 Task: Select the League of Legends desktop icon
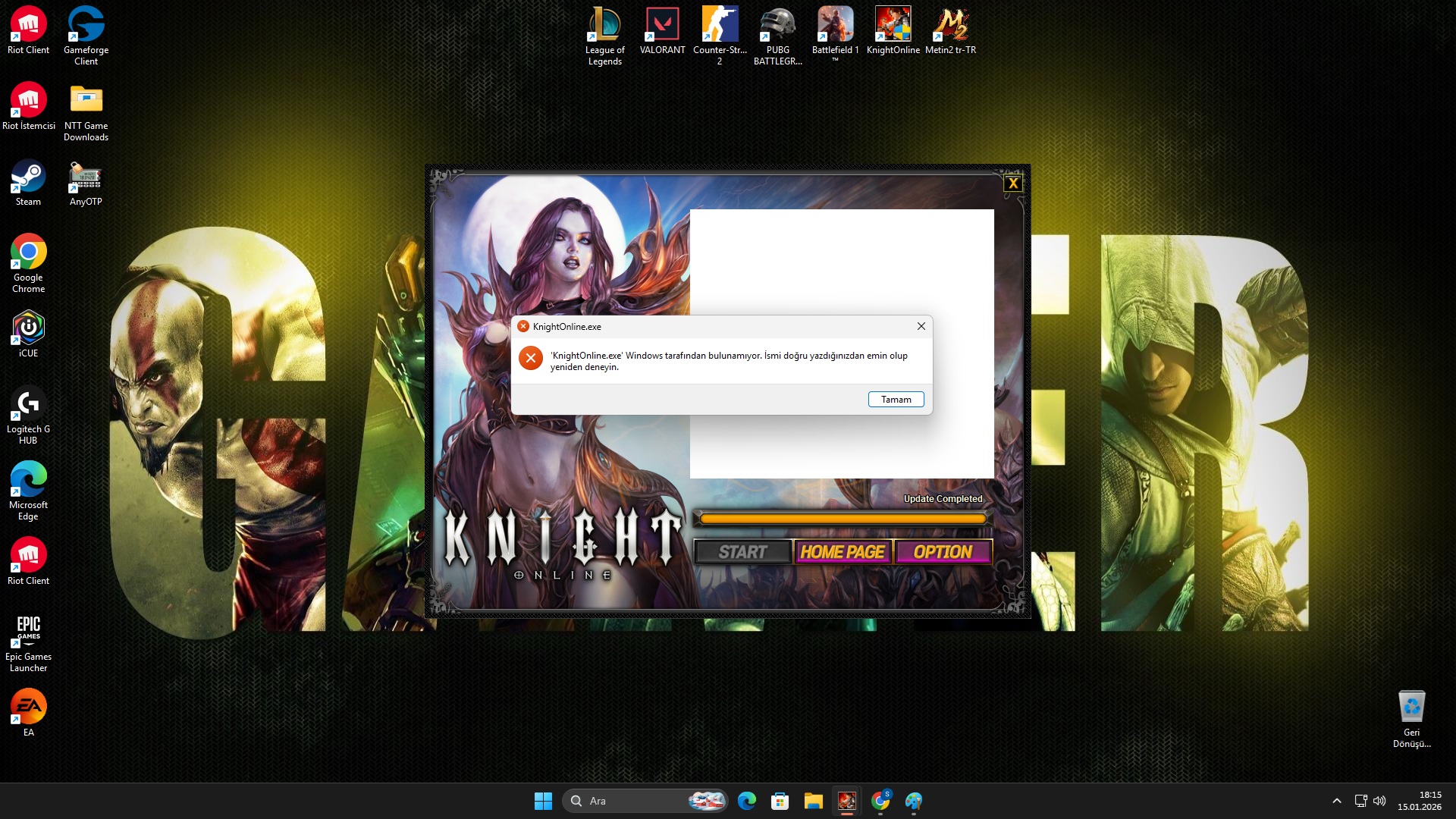pos(604,36)
